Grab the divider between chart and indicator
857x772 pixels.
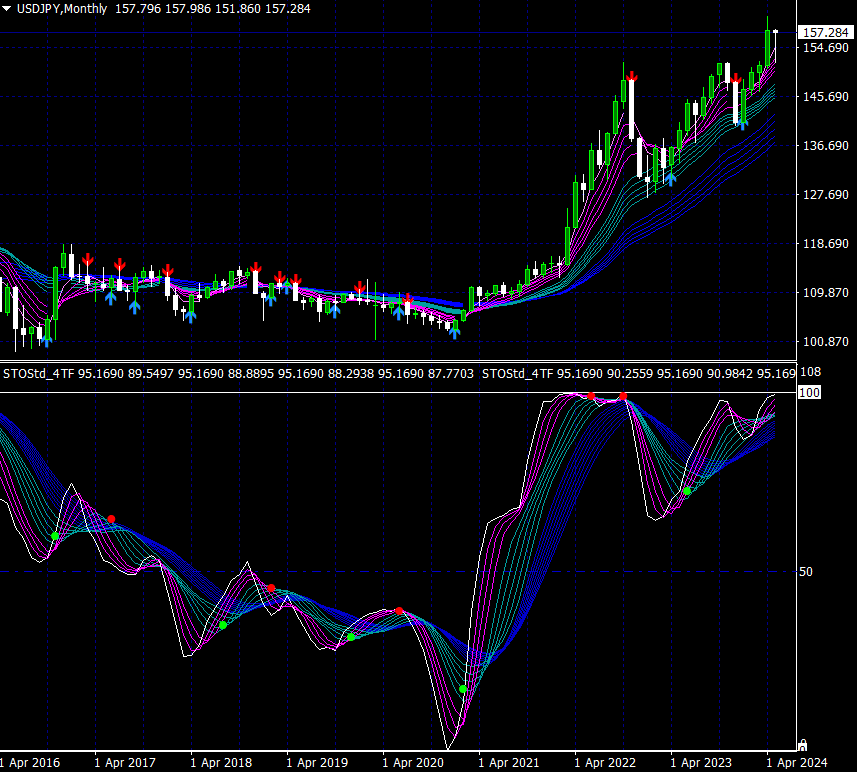tap(400, 361)
